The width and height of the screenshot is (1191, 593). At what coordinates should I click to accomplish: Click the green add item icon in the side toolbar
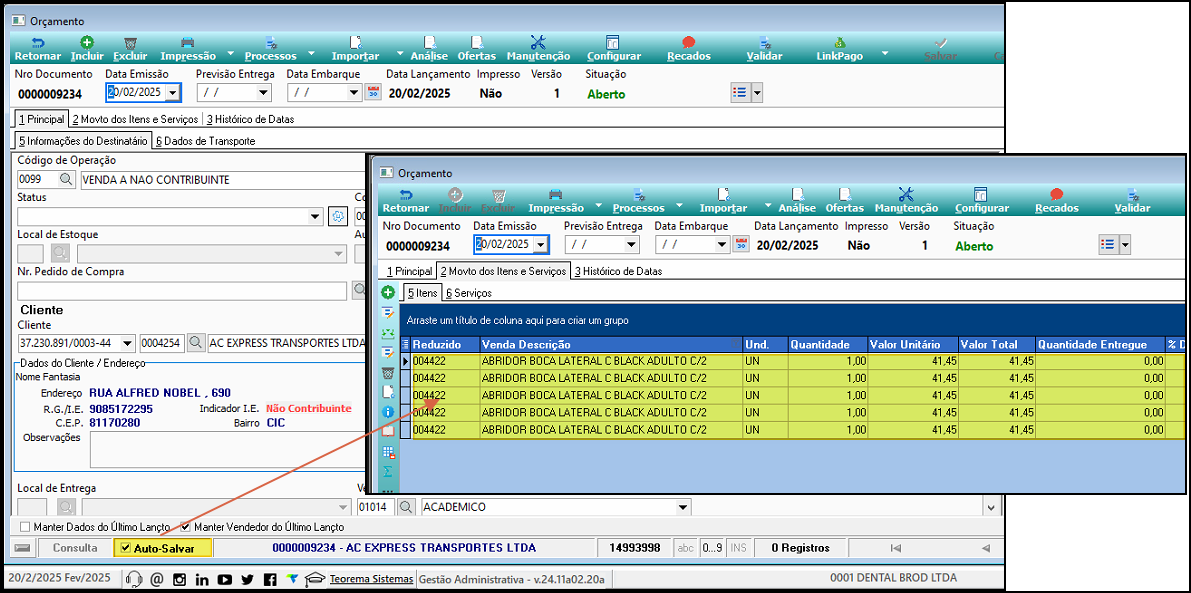[388, 293]
